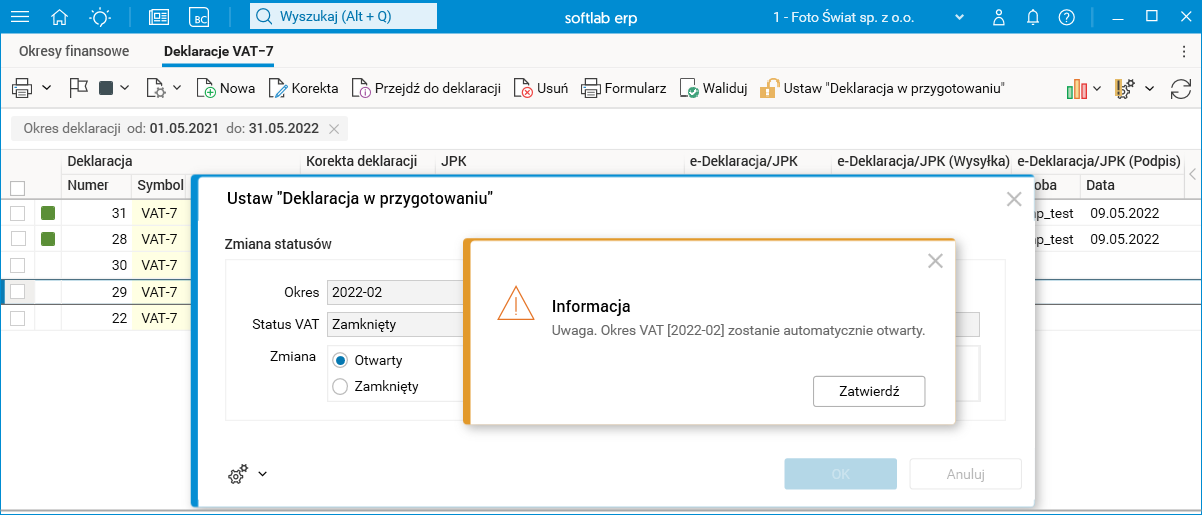Select the Deklaracje VAT-7 tab
The image size is (1202, 515).
pyautogui.click(x=218, y=51)
